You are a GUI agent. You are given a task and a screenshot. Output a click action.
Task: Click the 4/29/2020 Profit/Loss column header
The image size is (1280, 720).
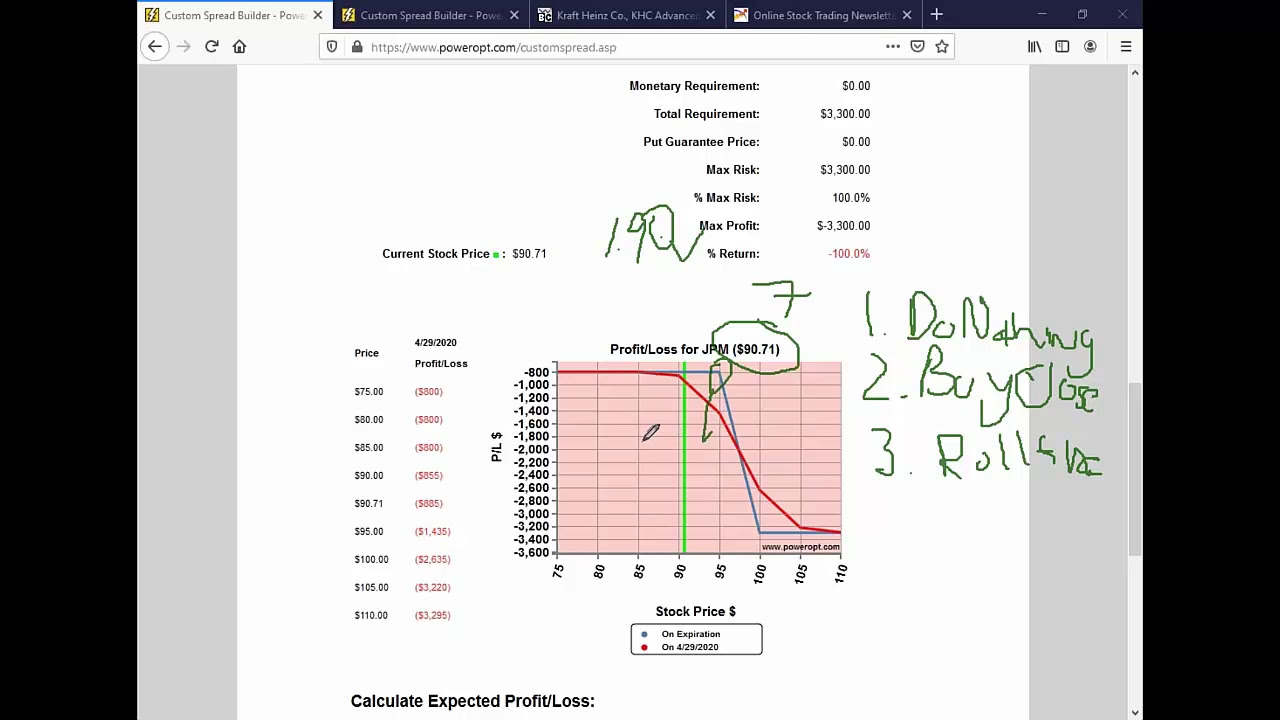[441, 353]
